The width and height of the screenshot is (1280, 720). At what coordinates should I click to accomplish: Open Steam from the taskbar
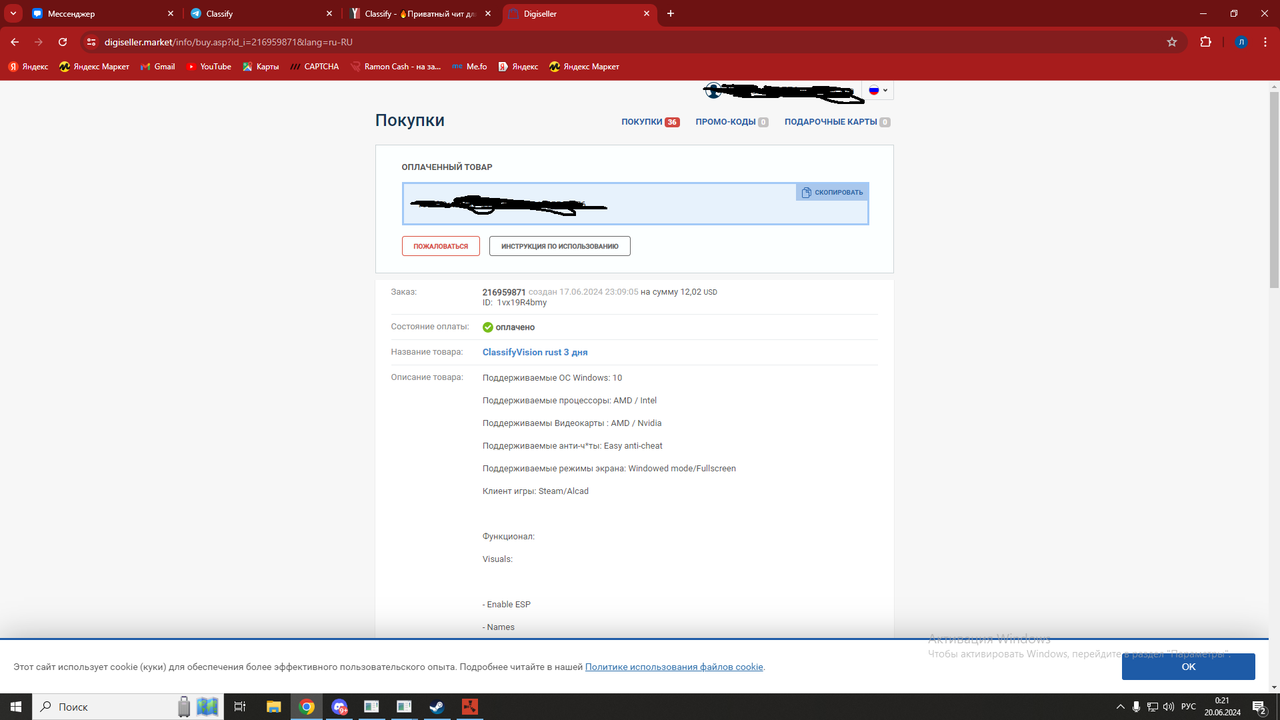coord(436,707)
